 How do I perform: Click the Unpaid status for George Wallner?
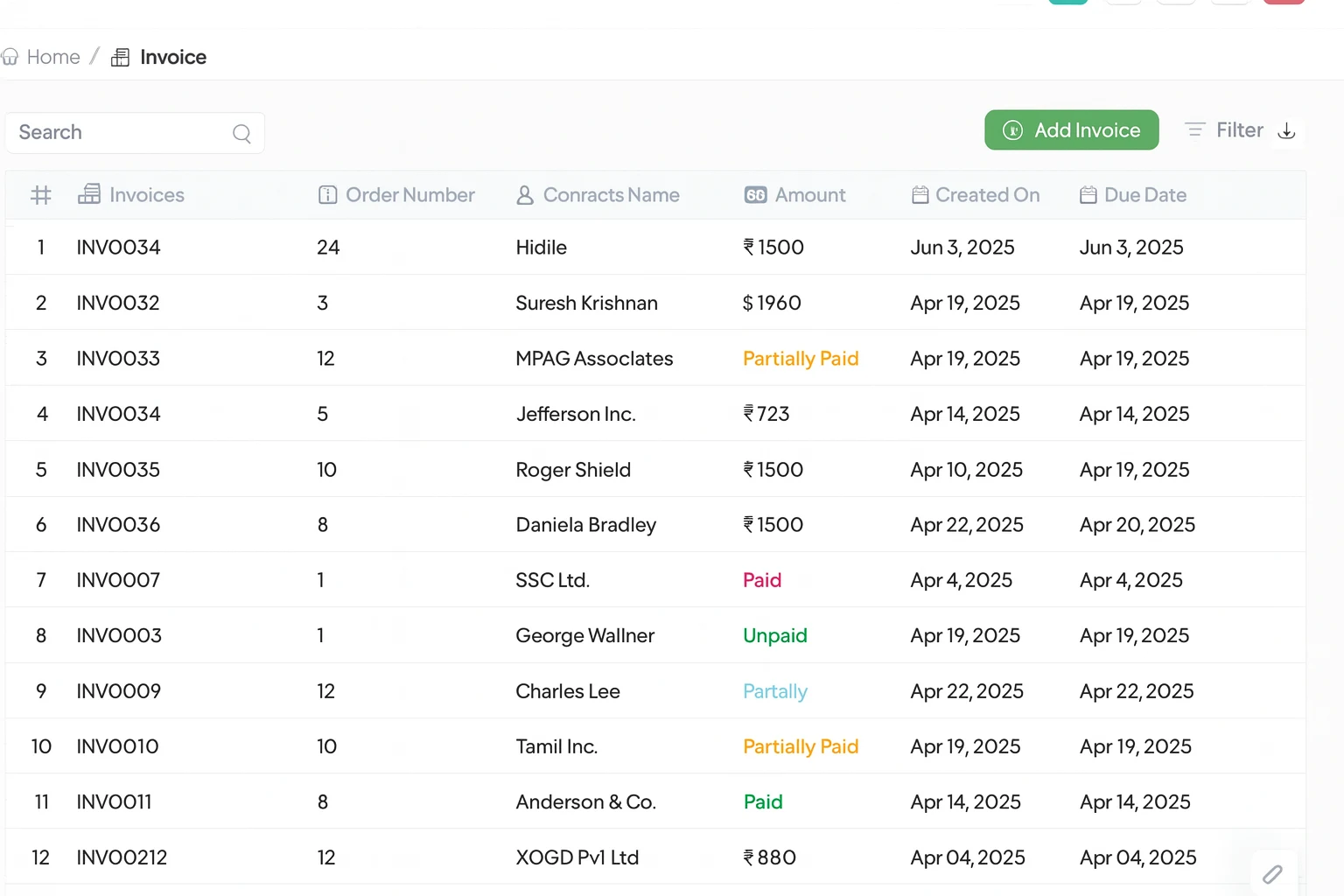click(x=774, y=636)
